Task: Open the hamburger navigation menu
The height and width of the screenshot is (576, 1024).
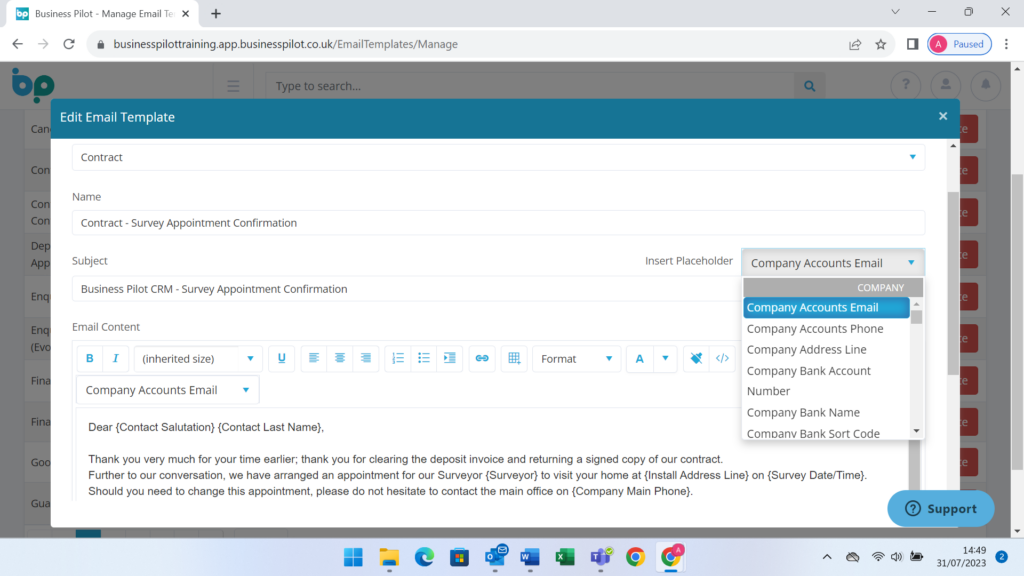Action: pyautogui.click(x=233, y=86)
